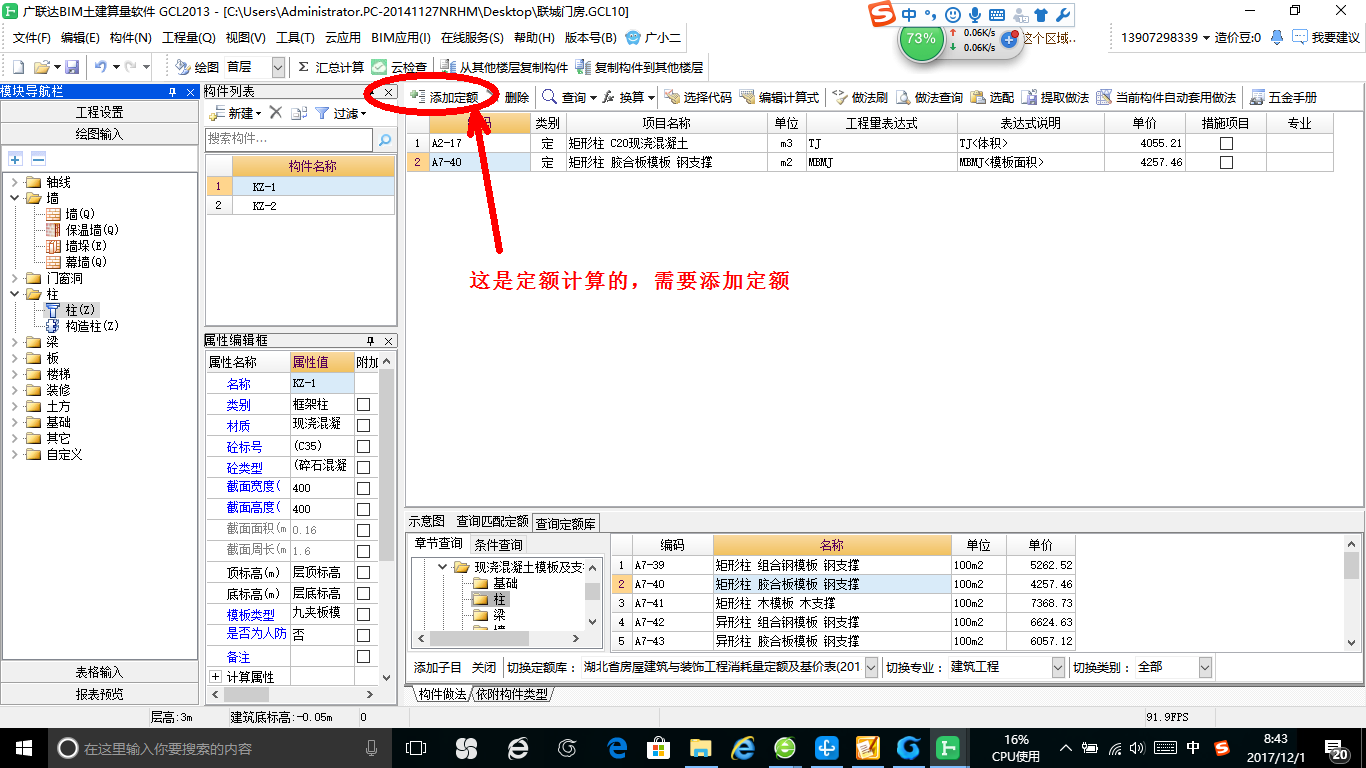This screenshot has width=1366, height=768.
Task: Switch to the 示意图 tab
Action: click(427, 521)
